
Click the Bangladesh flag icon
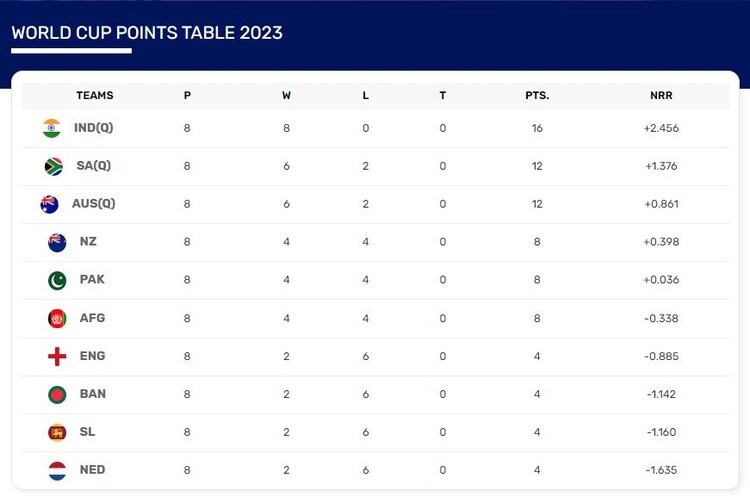[x=57, y=394]
